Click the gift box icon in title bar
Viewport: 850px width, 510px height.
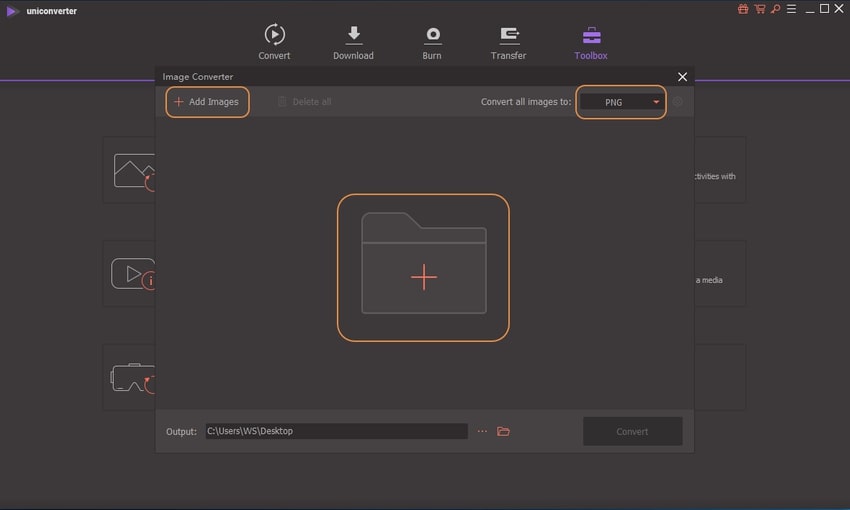click(743, 9)
